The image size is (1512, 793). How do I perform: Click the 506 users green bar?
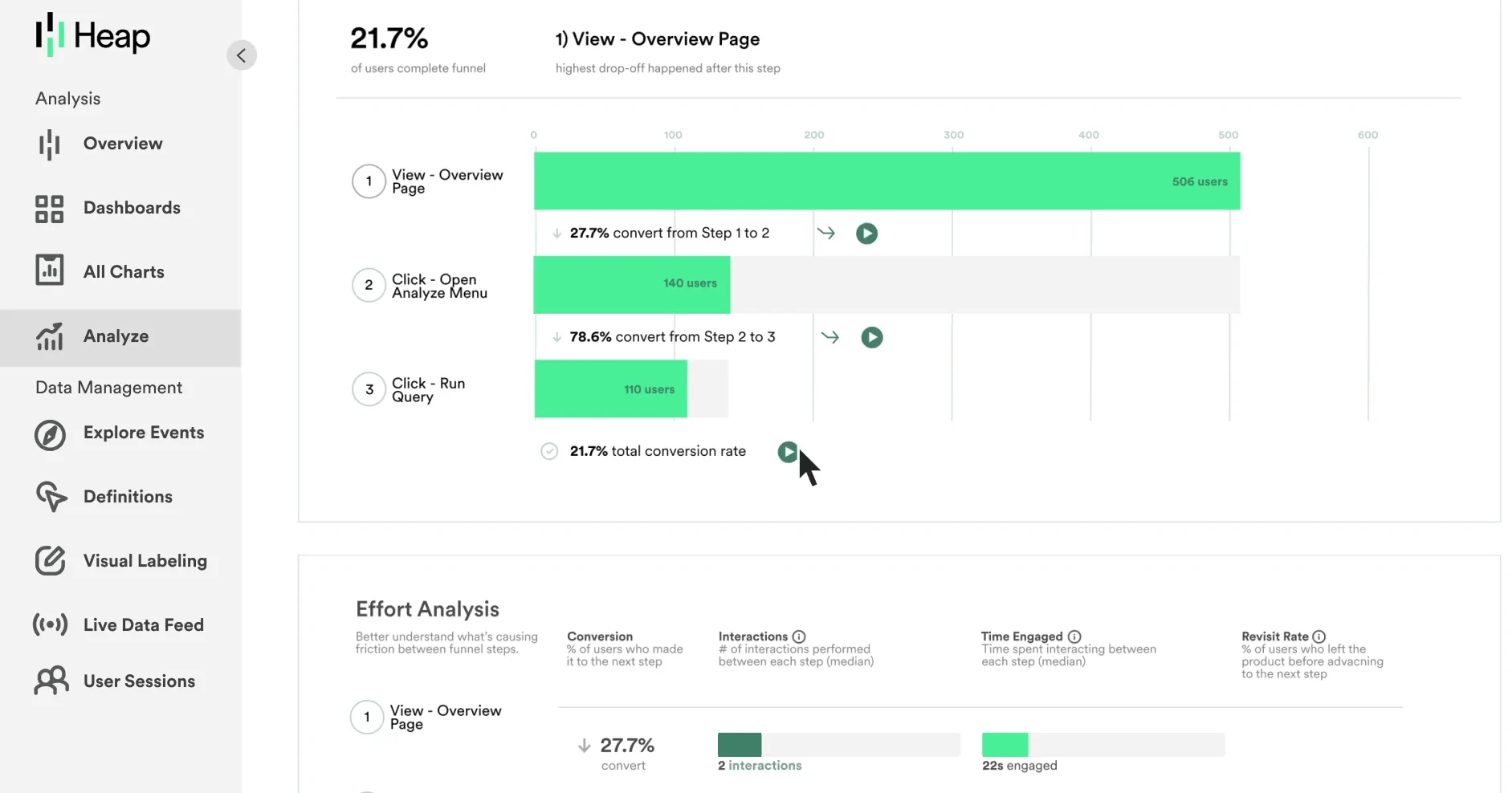[x=886, y=181]
